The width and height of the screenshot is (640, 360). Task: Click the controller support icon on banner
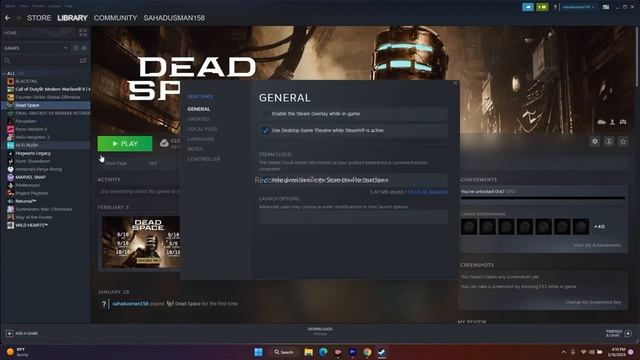point(623,122)
